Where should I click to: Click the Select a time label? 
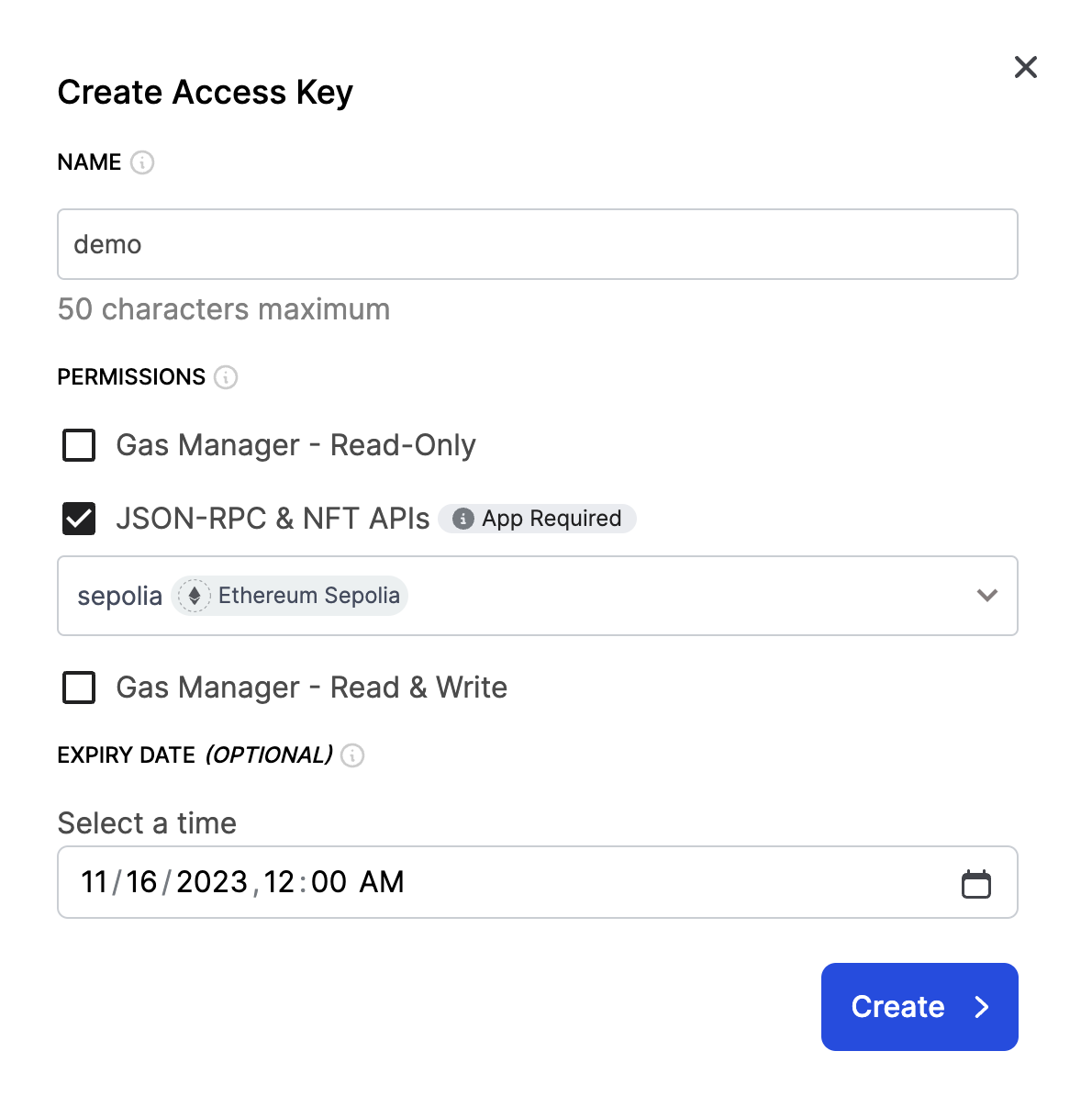[x=147, y=823]
